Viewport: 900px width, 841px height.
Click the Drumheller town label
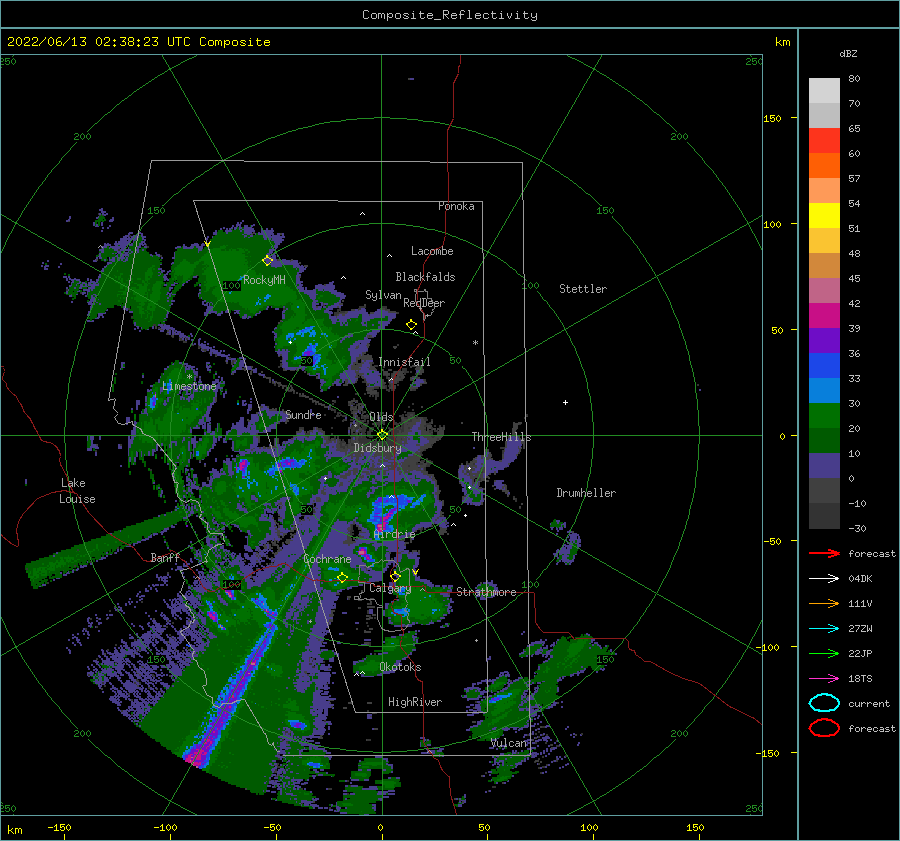click(586, 493)
